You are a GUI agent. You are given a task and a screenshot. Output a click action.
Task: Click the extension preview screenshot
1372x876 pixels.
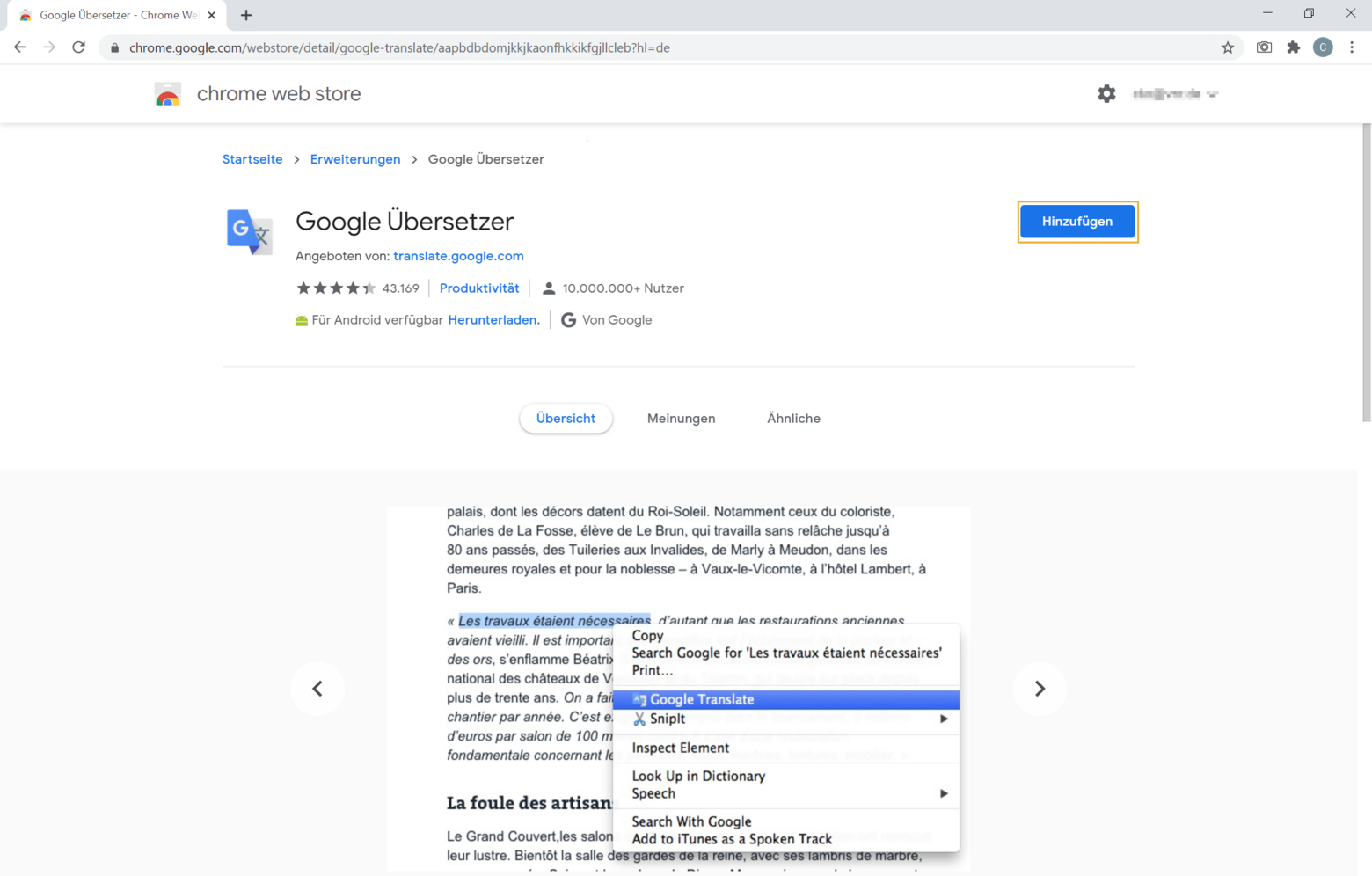click(679, 688)
